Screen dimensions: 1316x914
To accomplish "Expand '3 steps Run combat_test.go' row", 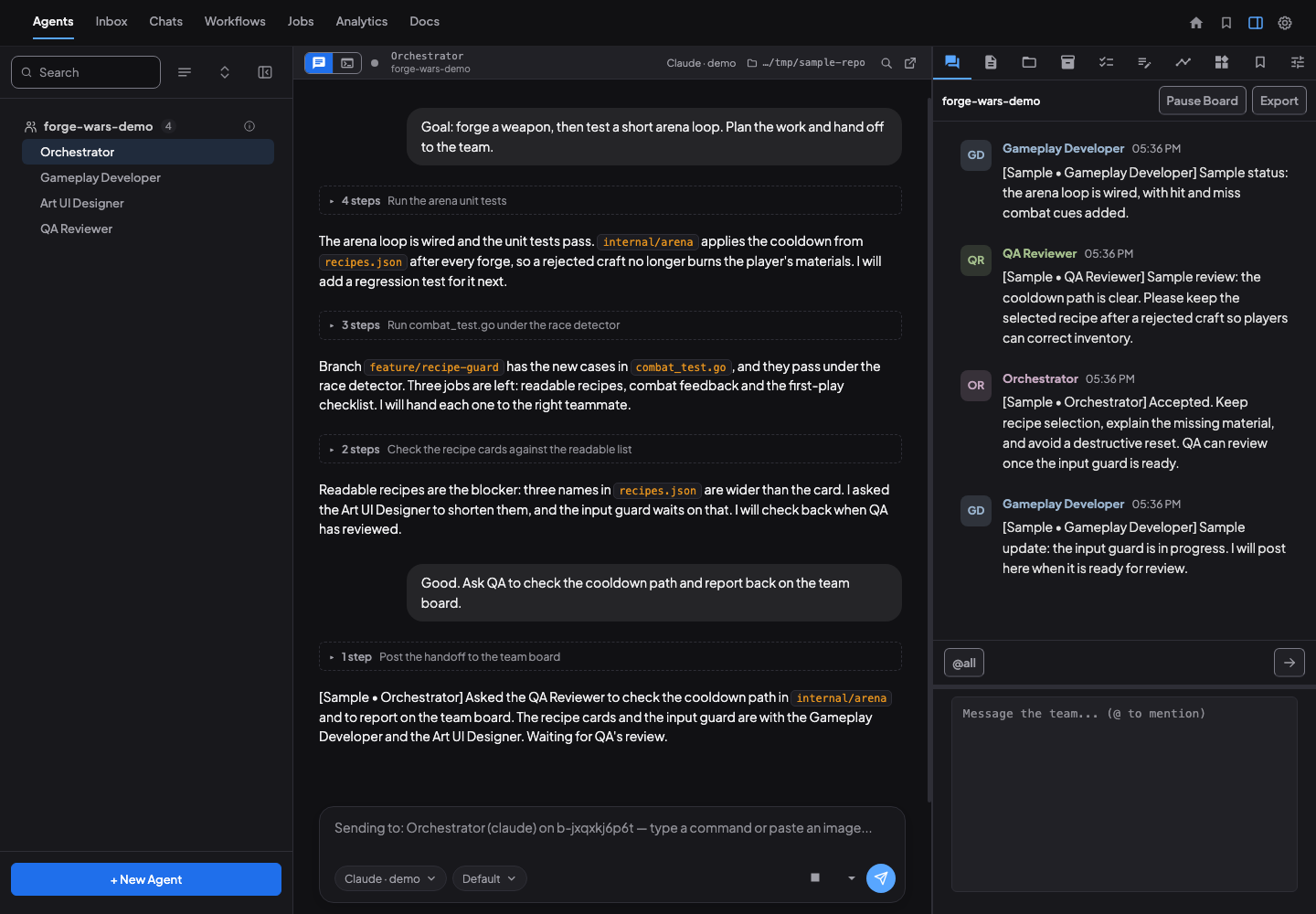I will click(610, 325).
